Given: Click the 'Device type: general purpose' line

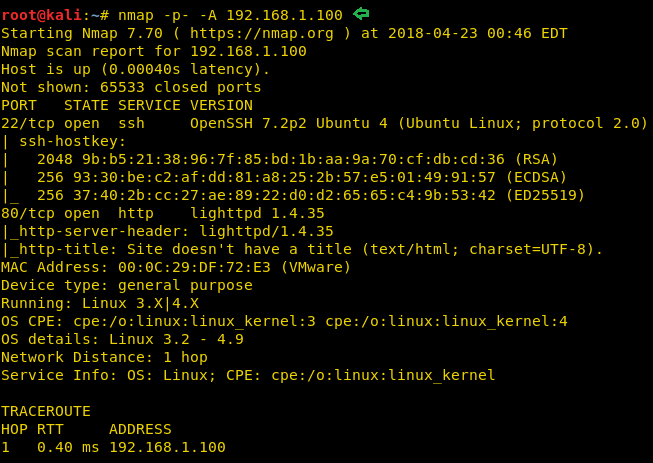Looking at the screenshot, I should [x=127, y=285].
